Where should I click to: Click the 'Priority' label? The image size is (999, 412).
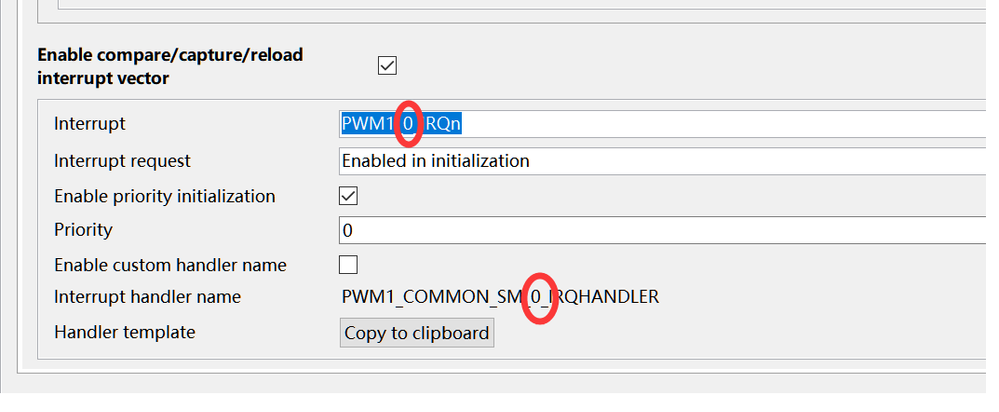pos(83,230)
